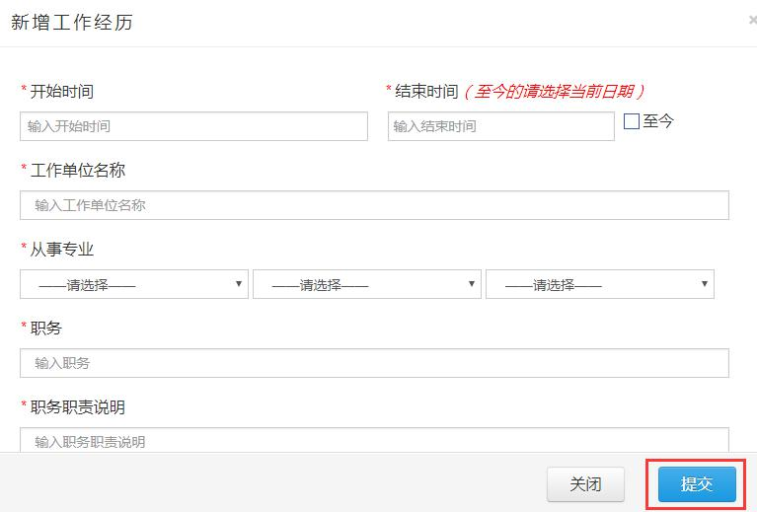Click the 职务职责说明 text area
The image size is (757, 512).
(x=374, y=440)
